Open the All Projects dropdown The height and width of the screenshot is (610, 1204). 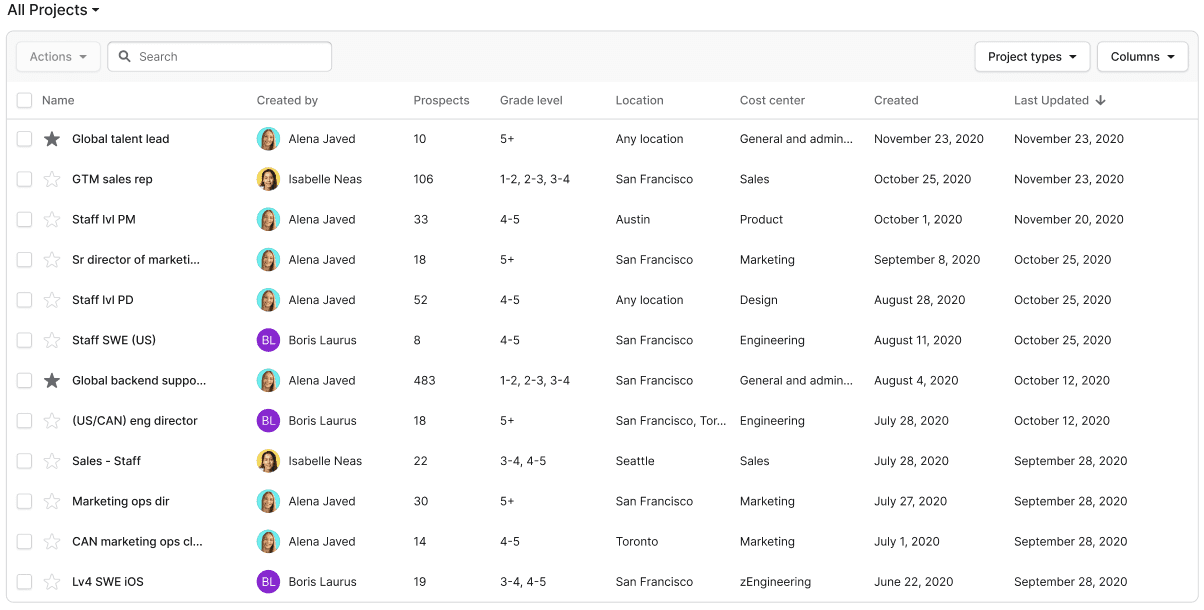(x=53, y=10)
